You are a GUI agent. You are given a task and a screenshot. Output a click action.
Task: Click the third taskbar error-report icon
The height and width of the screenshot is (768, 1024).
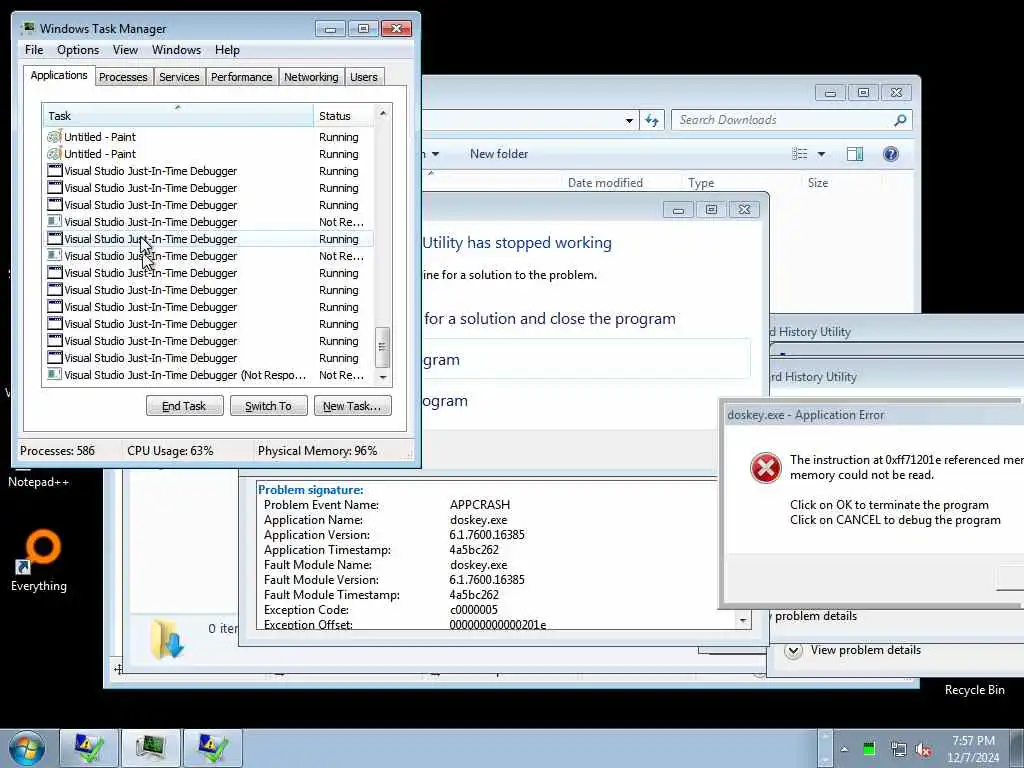[x=212, y=748]
